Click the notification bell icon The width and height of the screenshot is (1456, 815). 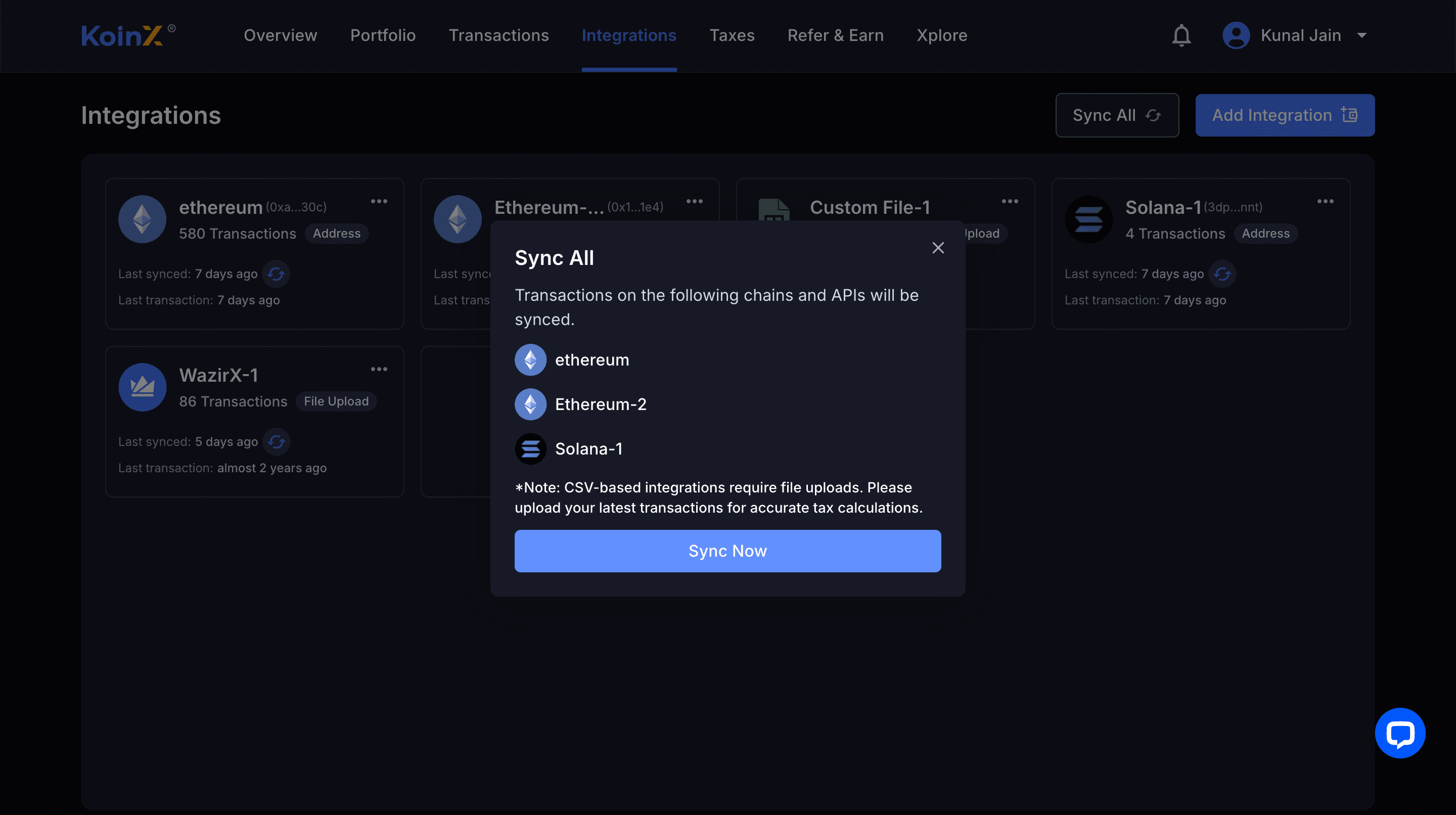[1181, 35]
